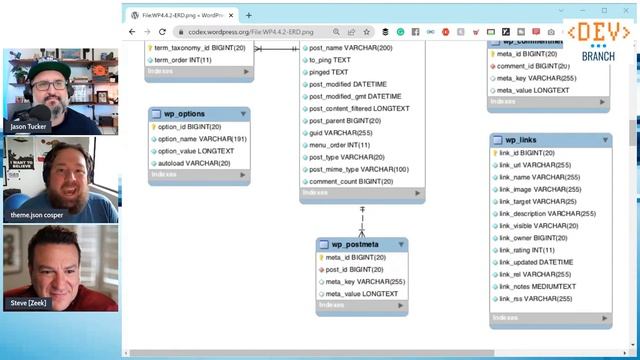Click guid VARCHAR(255) field
This screenshot has height=360, width=640.
[x=341, y=133]
